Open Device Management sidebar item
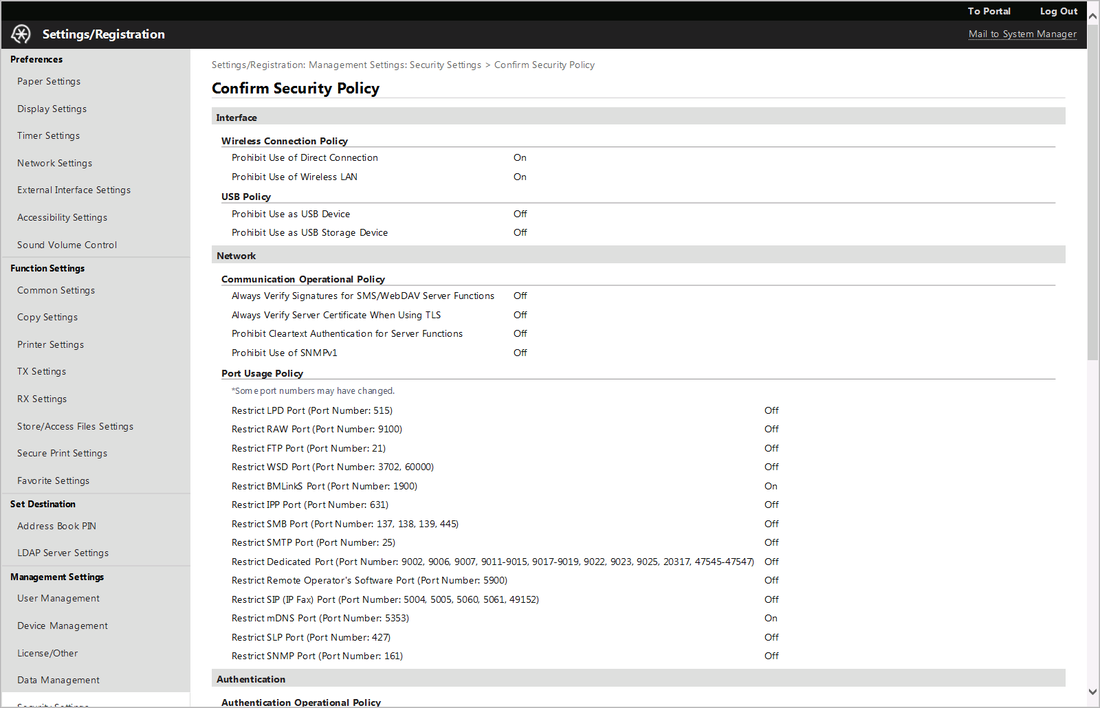The height and width of the screenshot is (708, 1100). pyautogui.click(x=62, y=626)
